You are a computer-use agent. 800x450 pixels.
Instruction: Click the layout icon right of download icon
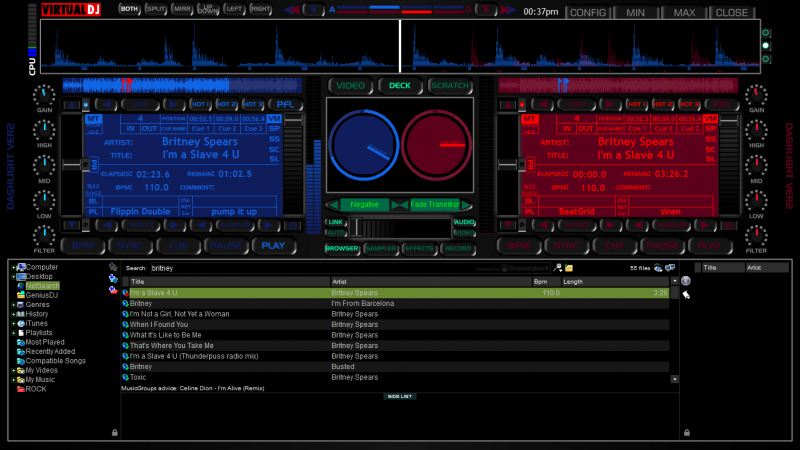click(670, 268)
